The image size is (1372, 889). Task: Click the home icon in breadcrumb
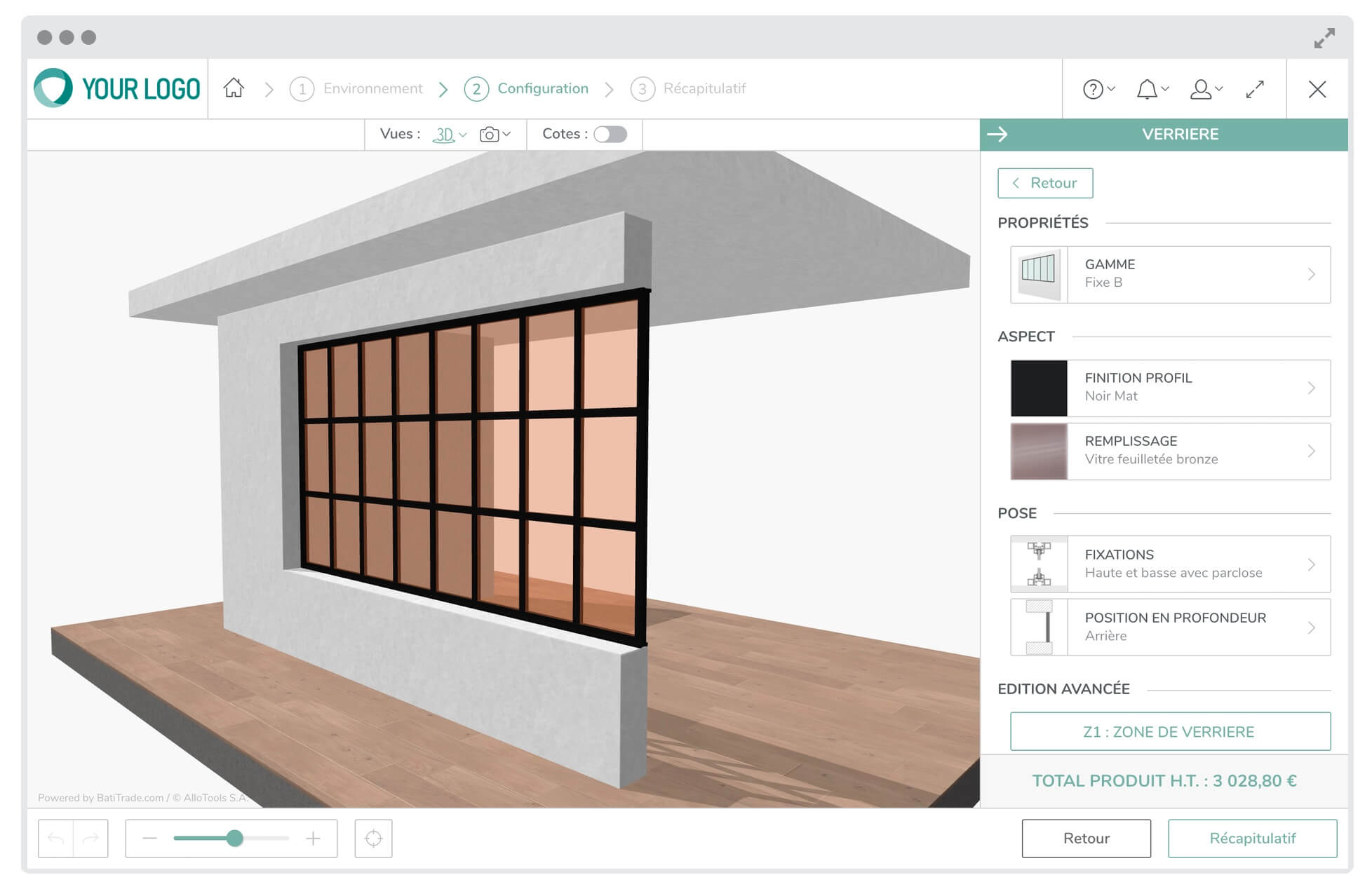tap(234, 88)
